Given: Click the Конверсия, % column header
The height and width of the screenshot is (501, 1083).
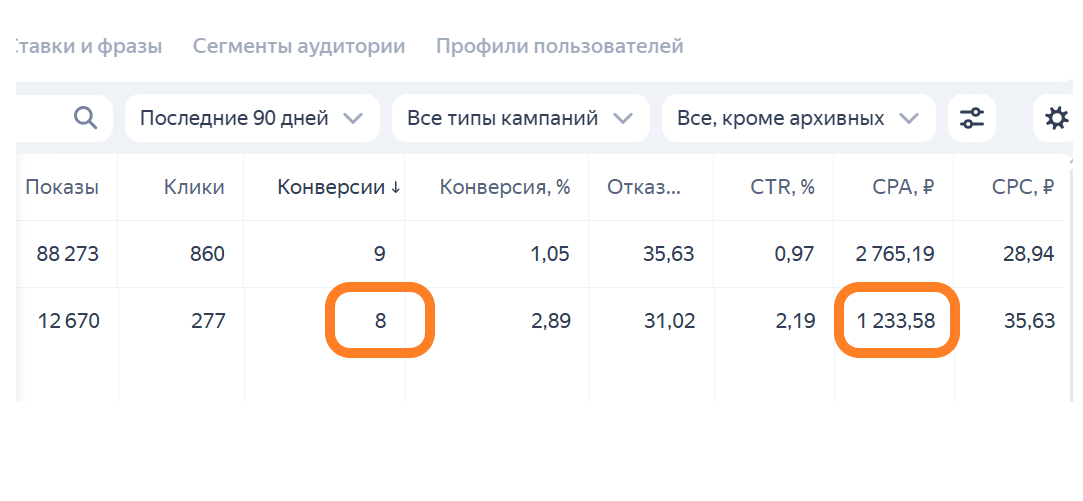Looking at the screenshot, I should 505,187.
